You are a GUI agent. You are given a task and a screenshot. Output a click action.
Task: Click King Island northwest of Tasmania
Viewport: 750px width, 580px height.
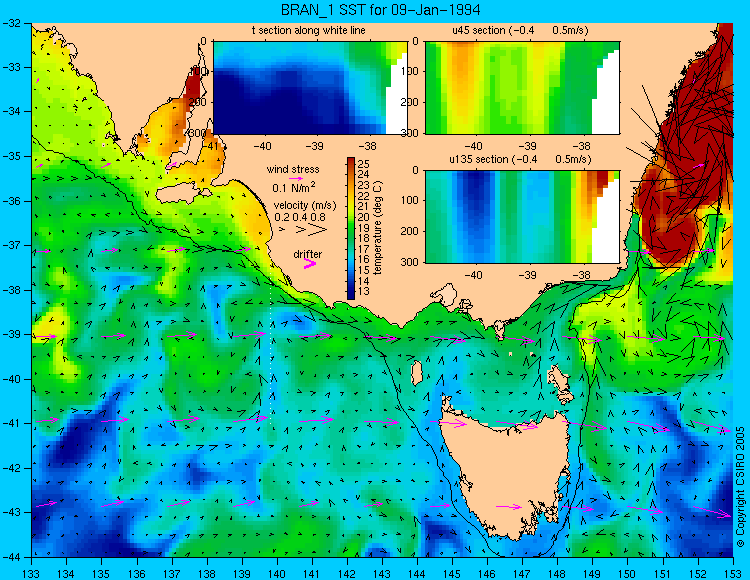click(x=417, y=373)
